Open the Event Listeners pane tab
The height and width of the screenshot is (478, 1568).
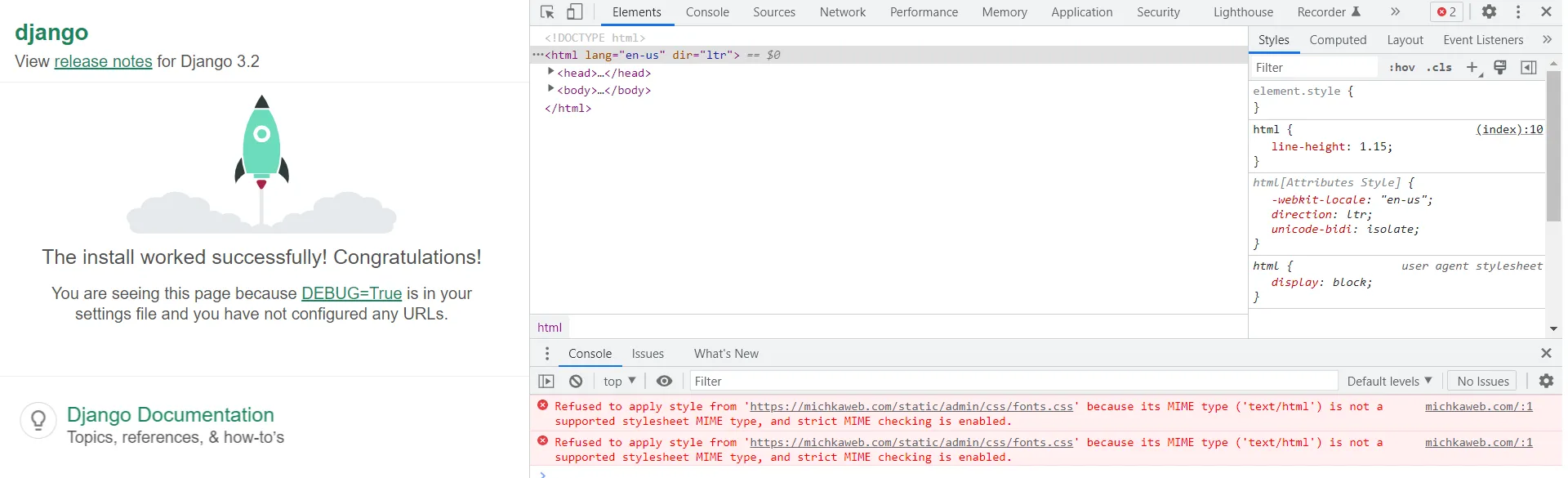pos(1483,39)
